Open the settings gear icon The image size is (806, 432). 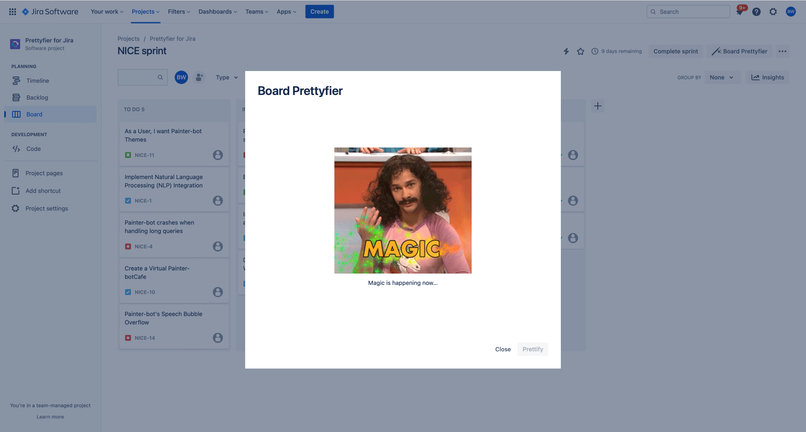point(773,11)
